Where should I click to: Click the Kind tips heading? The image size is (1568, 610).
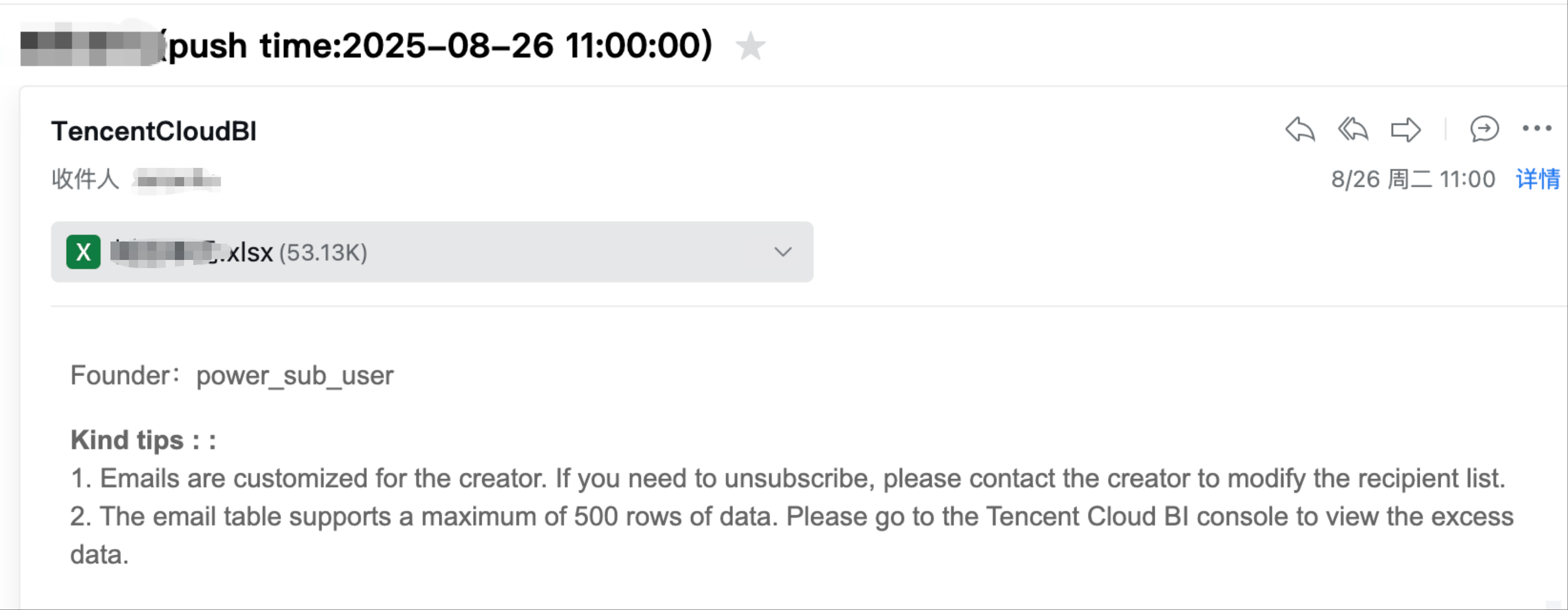pyautogui.click(x=143, y=440)
